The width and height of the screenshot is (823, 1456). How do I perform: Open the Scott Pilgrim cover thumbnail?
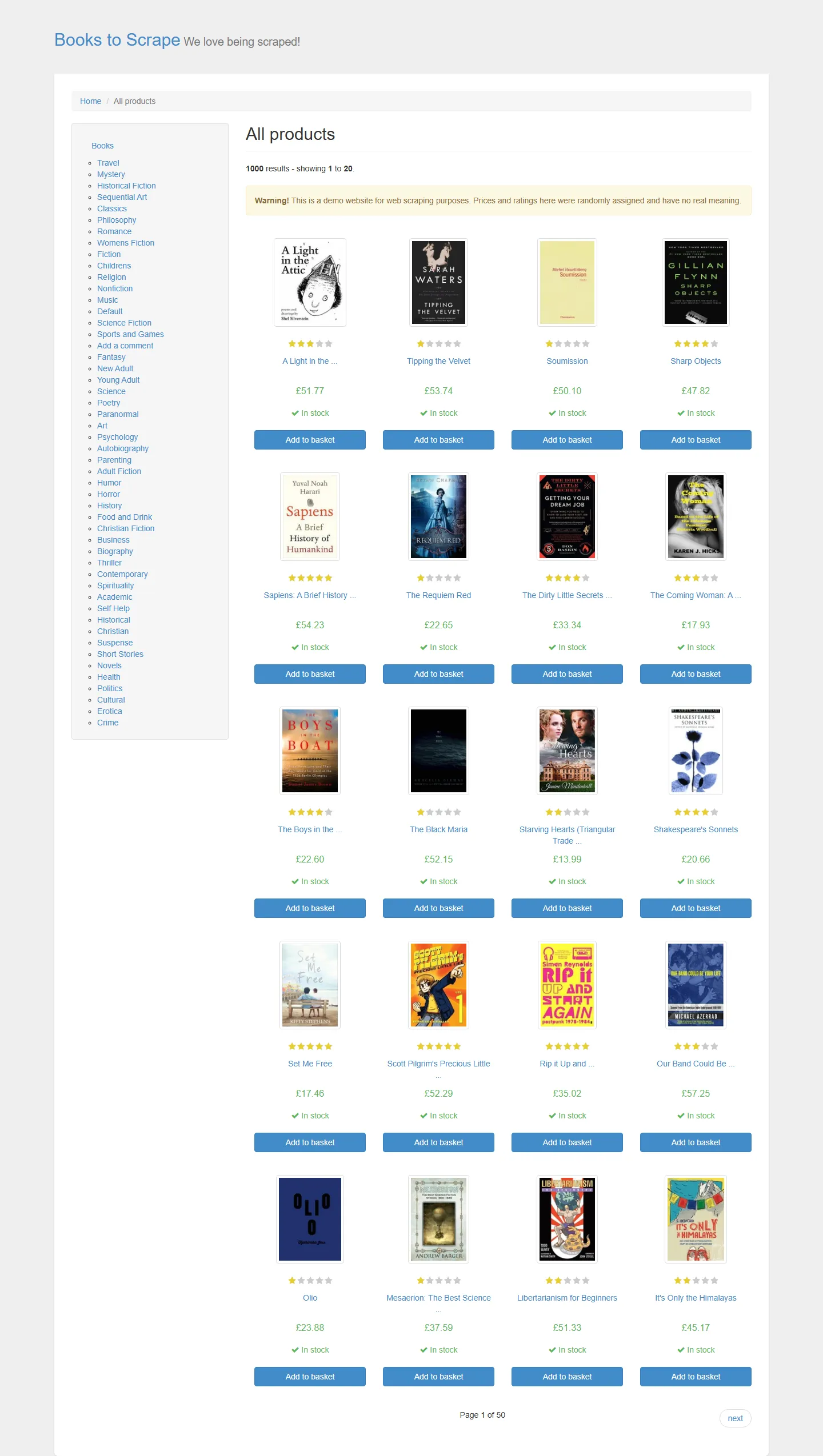tap(438, 985)
